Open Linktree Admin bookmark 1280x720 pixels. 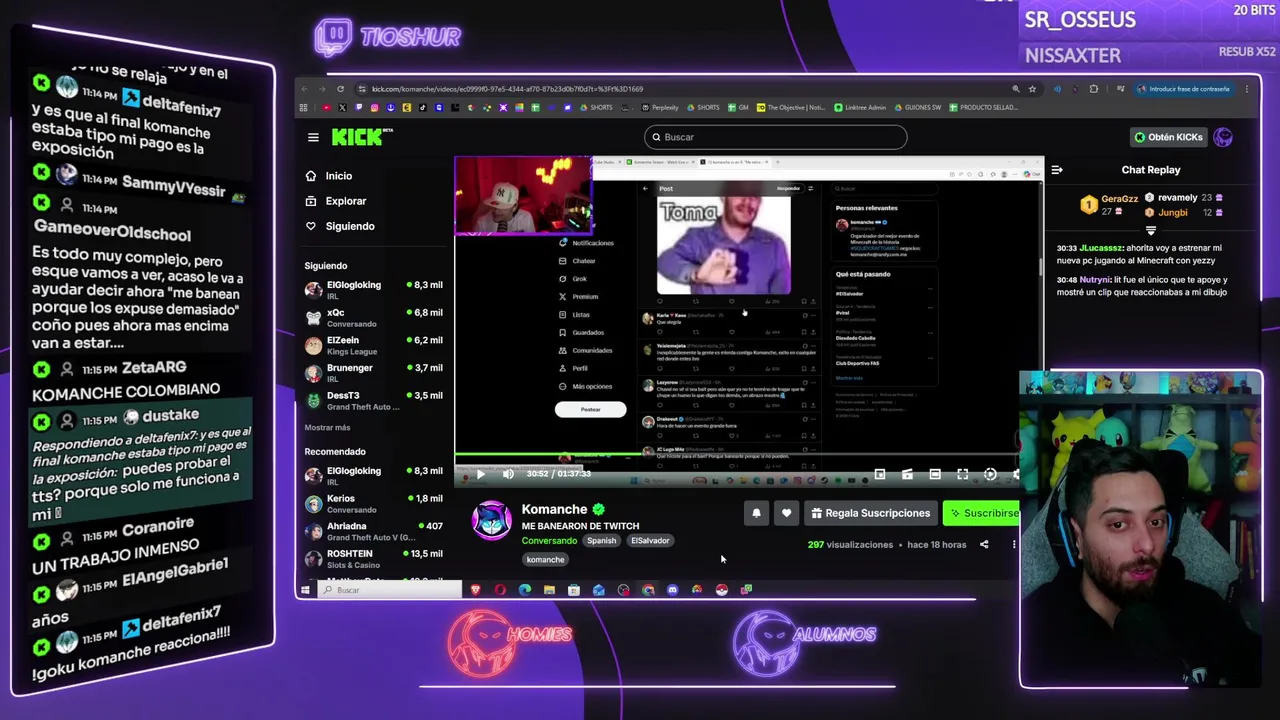[859, 107]
